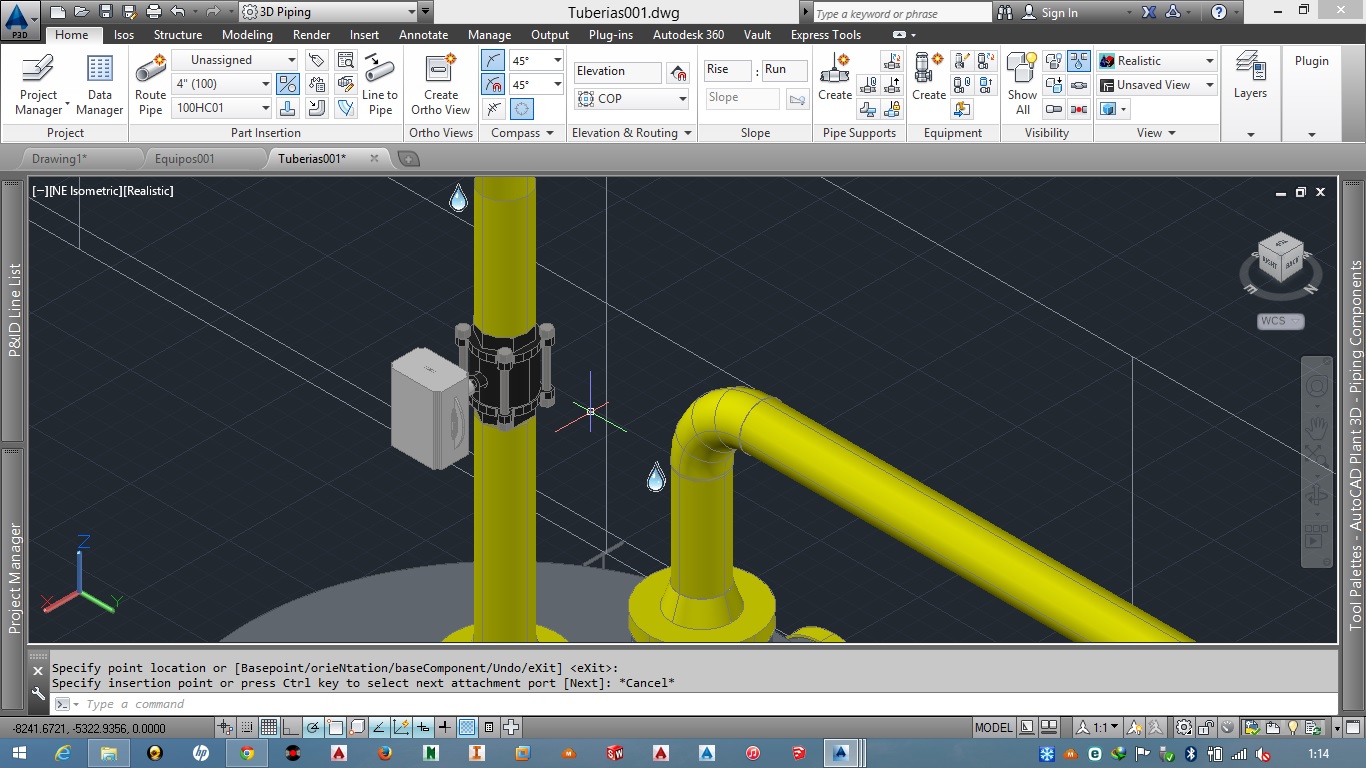Toggle the slope percent routing button
Viewport: 1366px width, 768px height.
(x=287, y=84)
